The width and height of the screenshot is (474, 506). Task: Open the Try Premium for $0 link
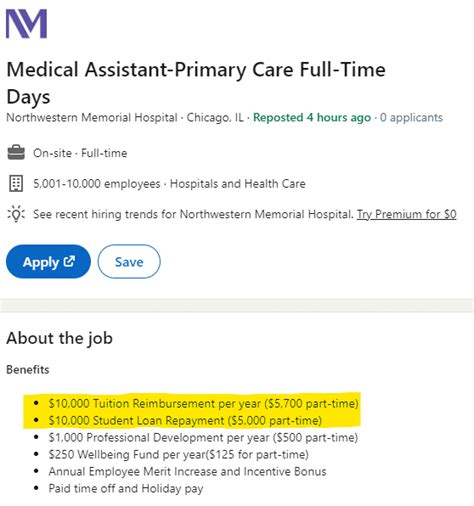tap(407, 214)
